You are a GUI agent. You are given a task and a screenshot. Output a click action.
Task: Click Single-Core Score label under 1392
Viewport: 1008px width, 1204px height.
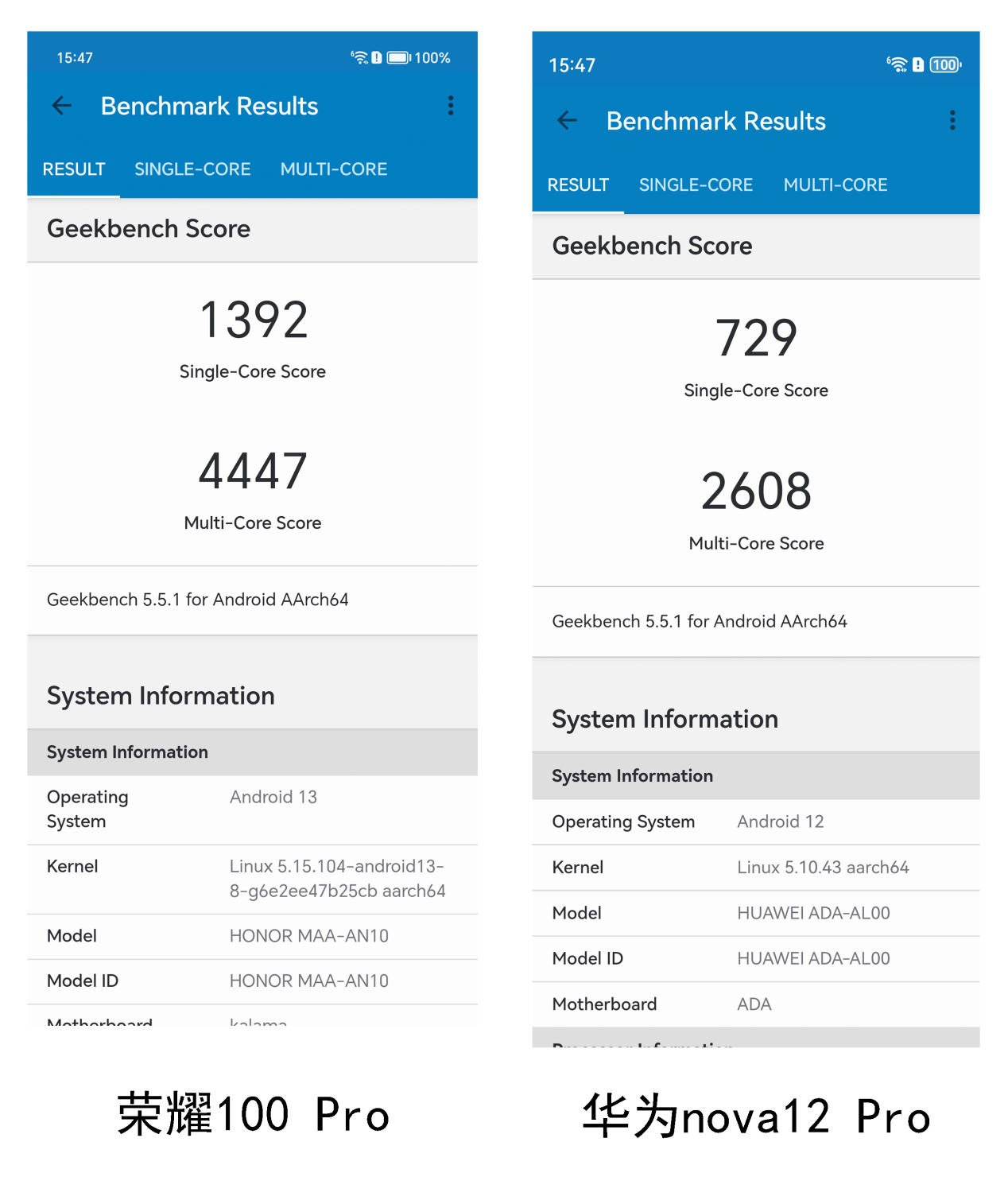253,371
